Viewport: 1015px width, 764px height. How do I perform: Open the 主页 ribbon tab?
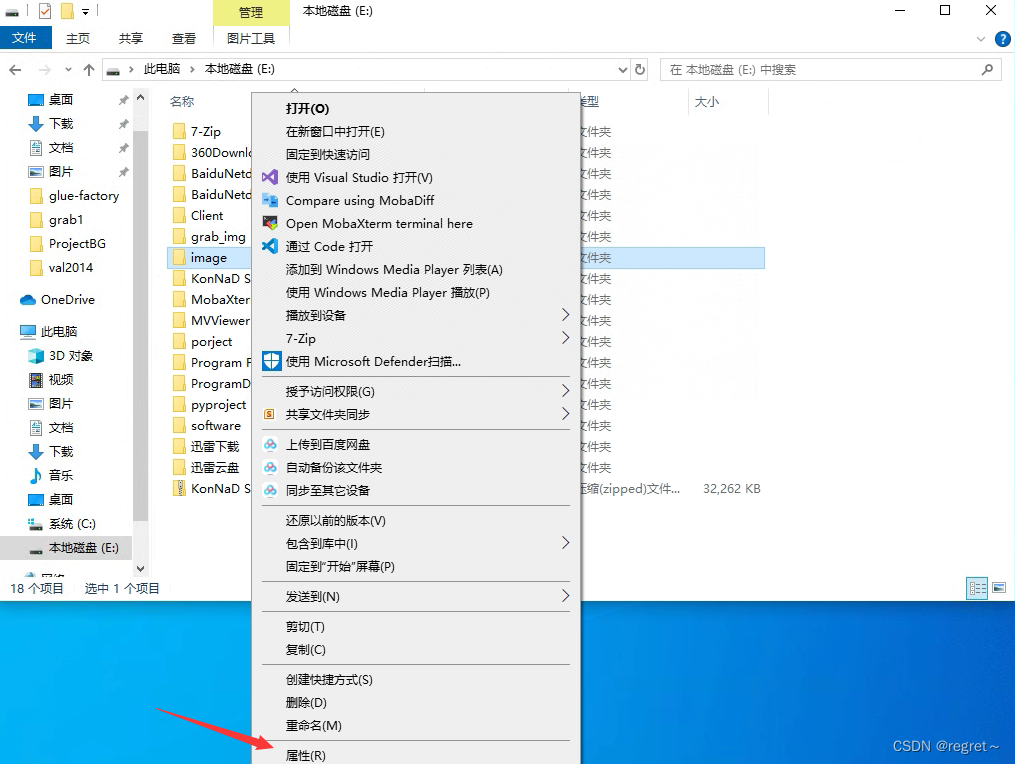point(78,39)
